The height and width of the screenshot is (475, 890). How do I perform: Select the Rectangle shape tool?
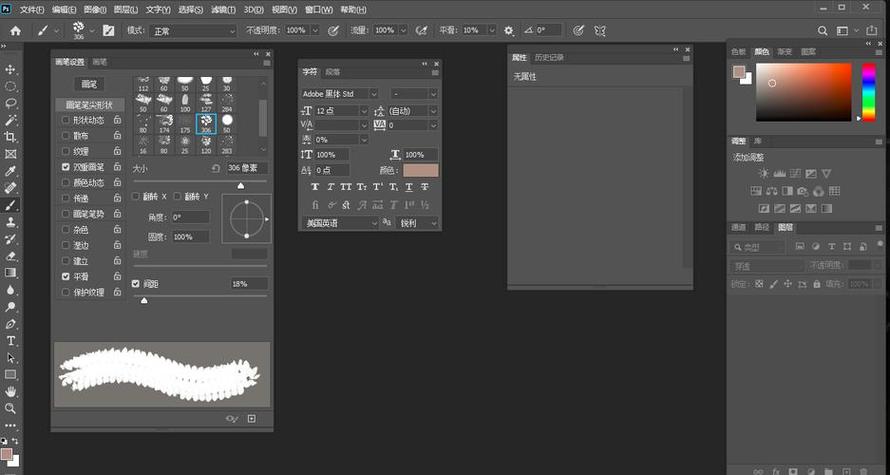point(10,375)
